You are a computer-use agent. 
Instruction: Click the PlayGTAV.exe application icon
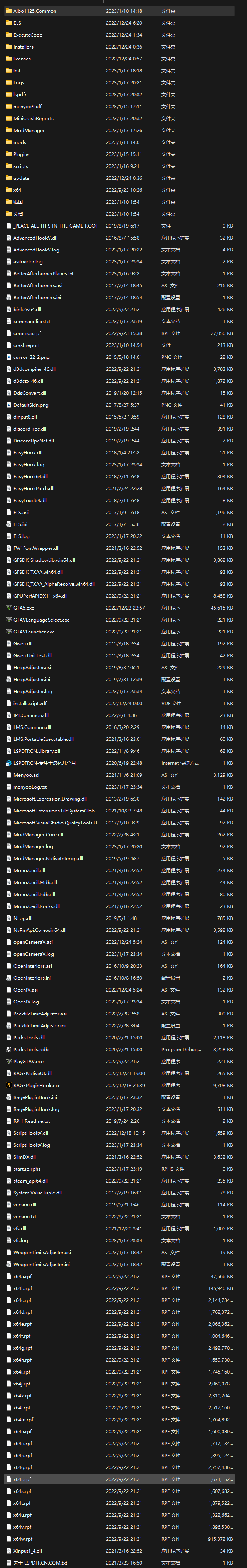point(8,1061)
